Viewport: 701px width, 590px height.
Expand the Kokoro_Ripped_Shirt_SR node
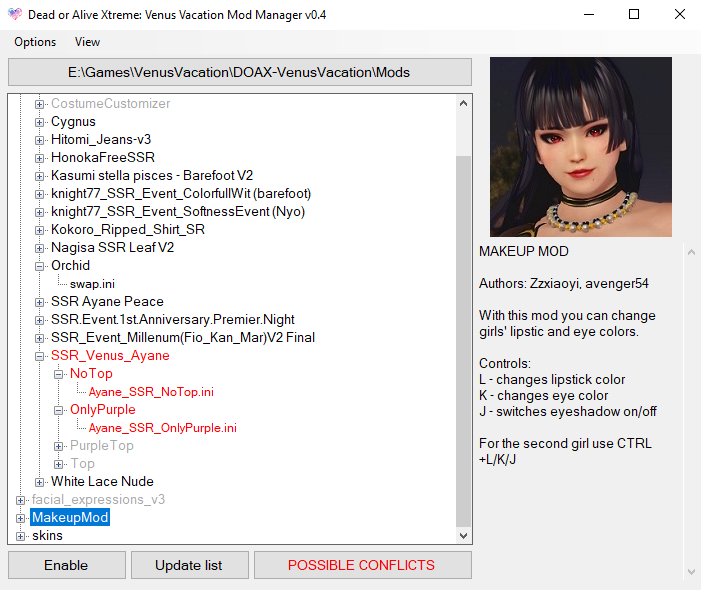point(39,230)
